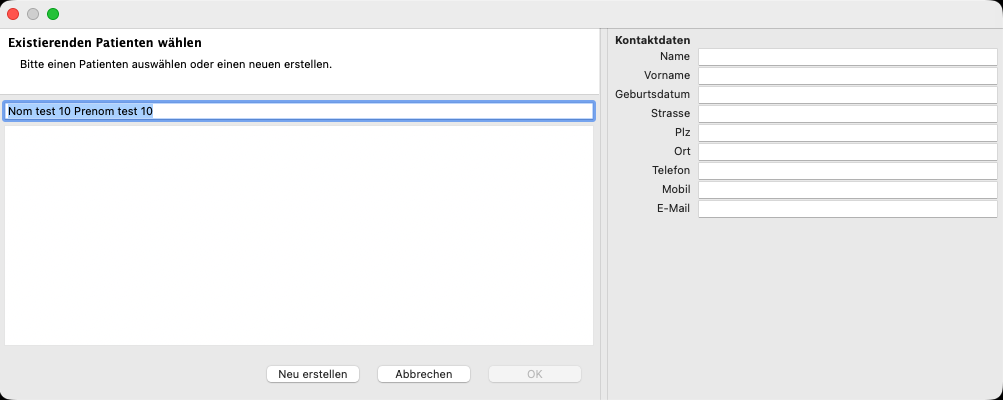The width and height of the screenshot is (1003, 400).
Task: Click the 'Kontaktdaten' section heading
Action: click(x=652, y=40)
